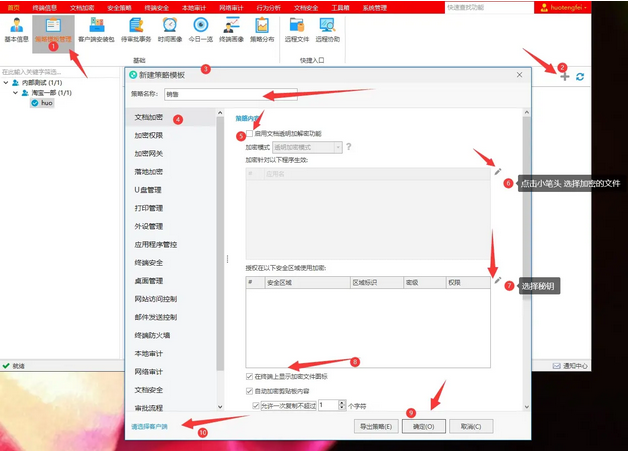Select the 安全策略 ribbon tab
The image size is (628, 451).
(x=119, y=8)
